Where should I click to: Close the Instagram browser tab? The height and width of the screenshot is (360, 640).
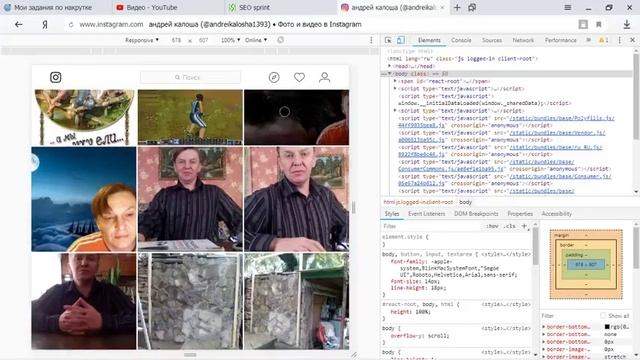point(442,7)
